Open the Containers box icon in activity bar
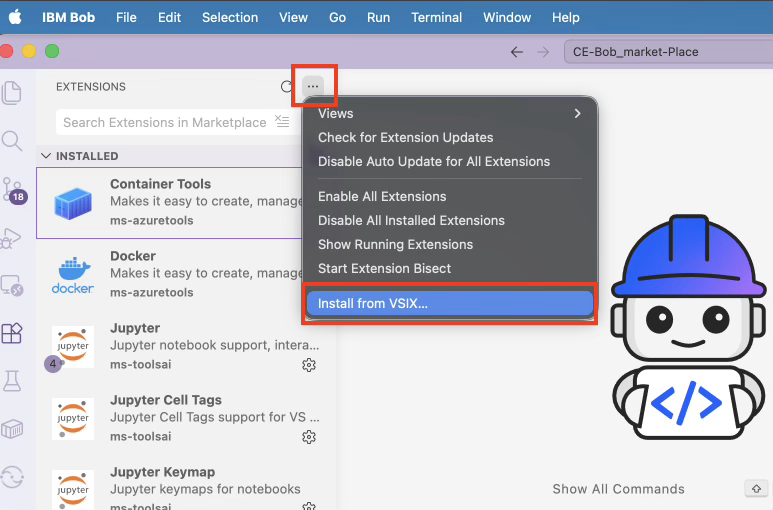773x510 pixels. coord(12,429)
